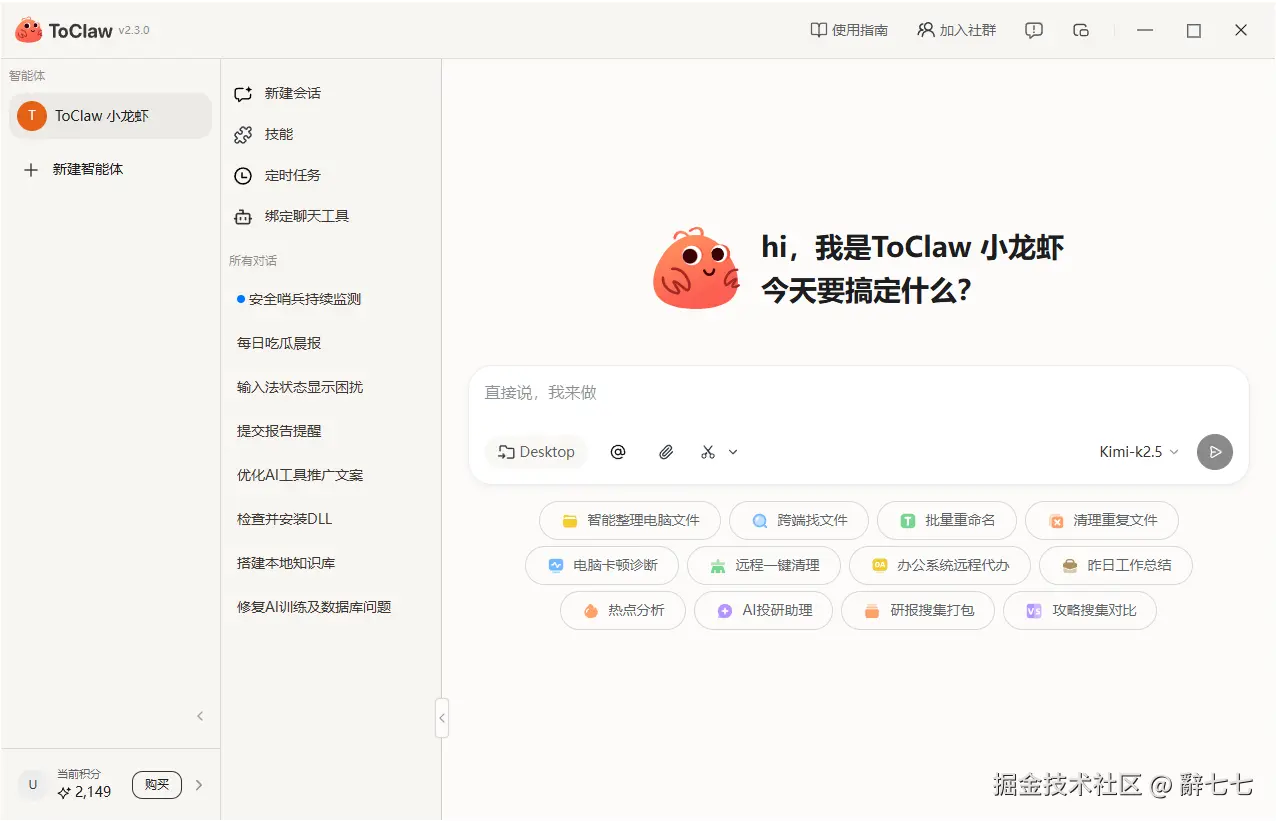Open the Kimi-k2.5 model dropdown

[x=1139, y=452]
